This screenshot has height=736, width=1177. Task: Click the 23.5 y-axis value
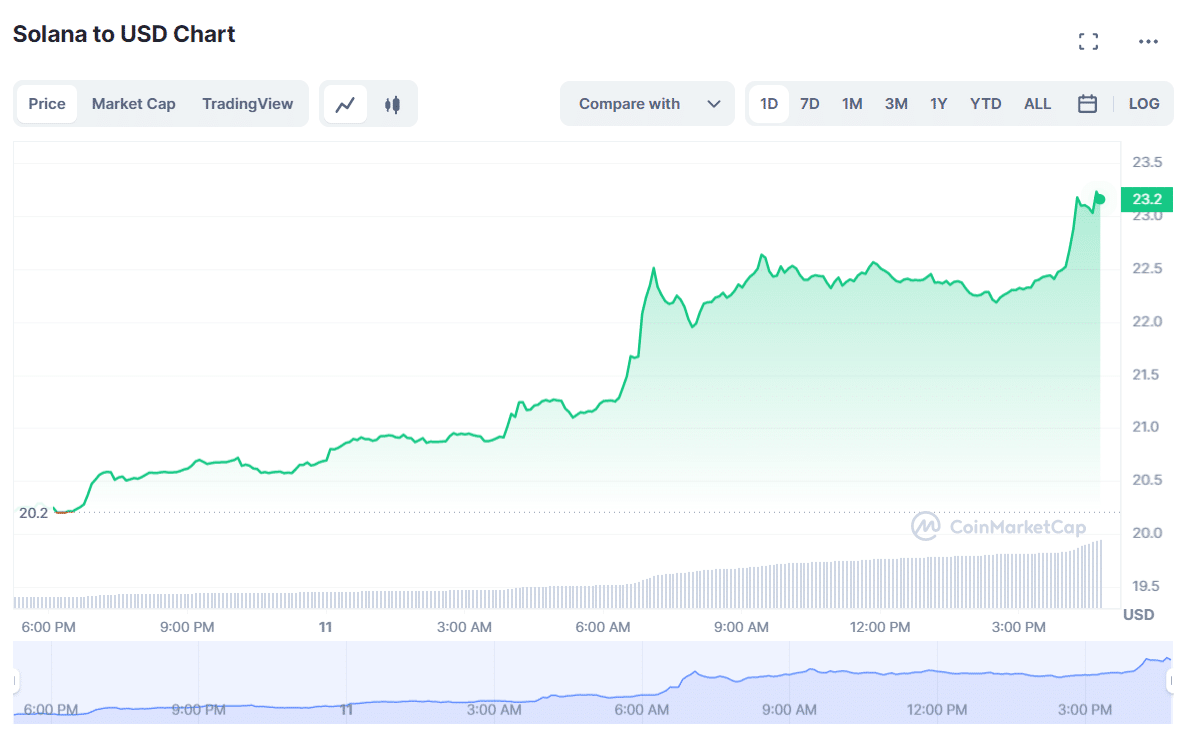coord(1147,162)
